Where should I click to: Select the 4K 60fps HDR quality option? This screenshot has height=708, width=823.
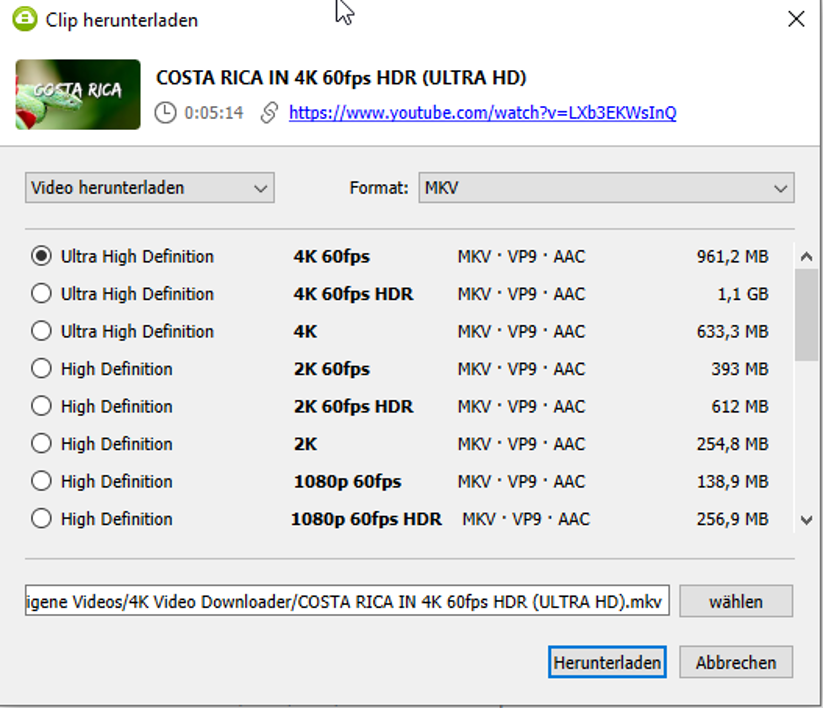point(41,294)
